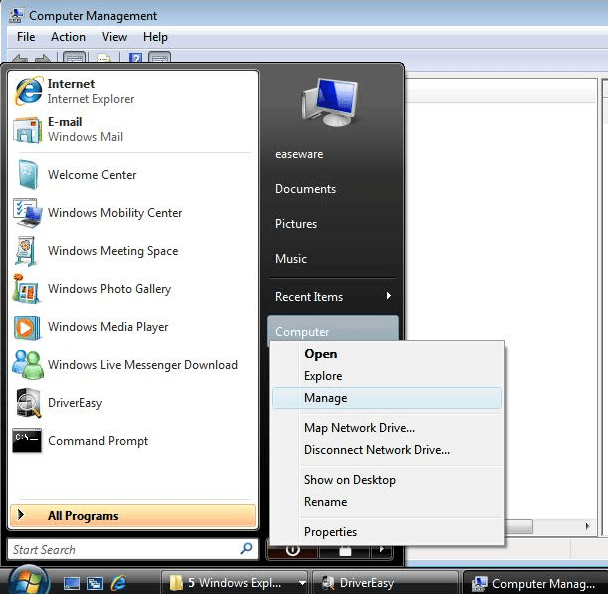Viewport: 608px width, 594px height.
Task: Click Switch between windows Quick Launch icon
Action: 95,583
